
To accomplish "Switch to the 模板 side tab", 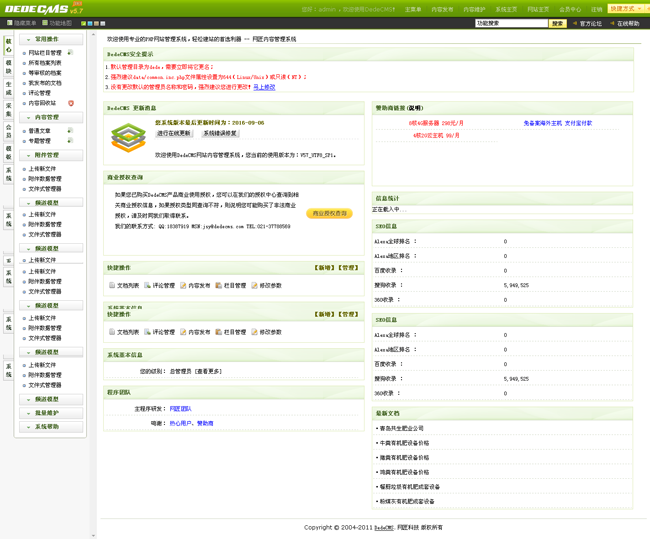I will click(9, 153).
